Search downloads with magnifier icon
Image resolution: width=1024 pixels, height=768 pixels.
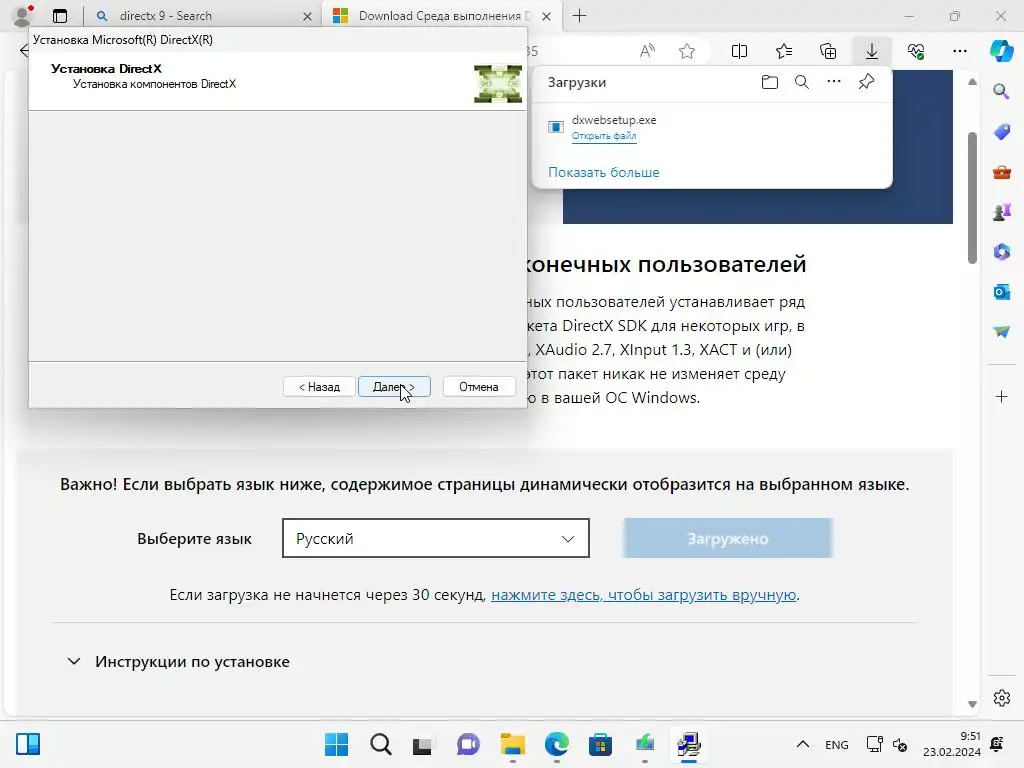(x=802, y=82)
